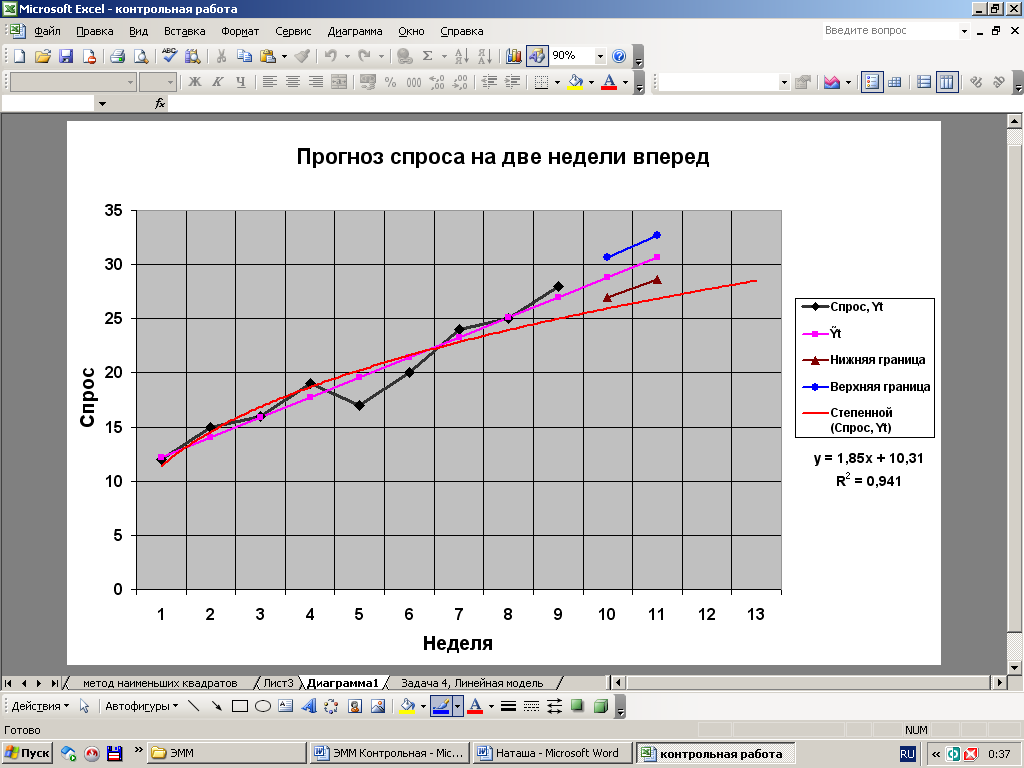Viewport: 1024px width, 768px height.
Task: Open the Диаграмма menu
Action: [x=355, y=31]
